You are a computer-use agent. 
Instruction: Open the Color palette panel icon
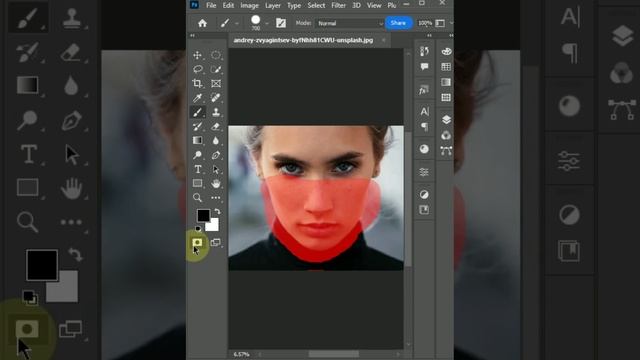446,51
